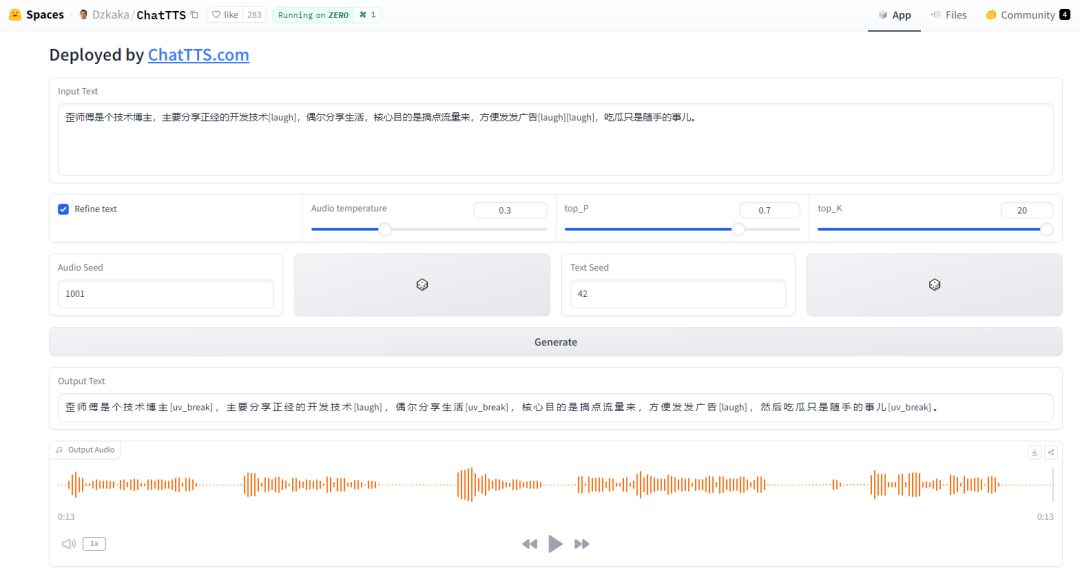Viewport: 1080px width, 577px height.
Task: Adjust the Audio temperature slider handle
Action: tap(385, 229)
